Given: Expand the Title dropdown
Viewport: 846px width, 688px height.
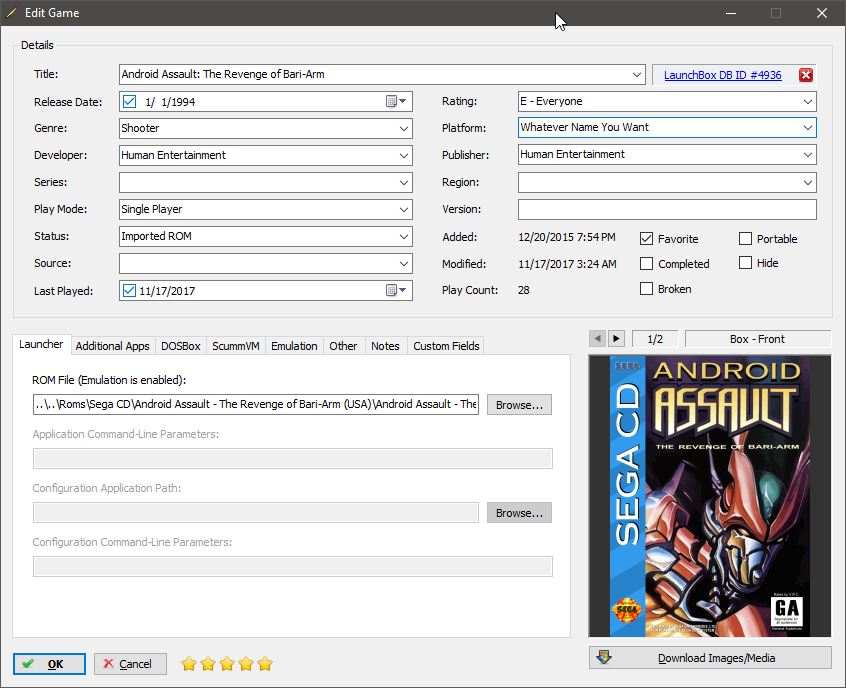Looking at the screenshot, I should (x=637, y=74).
